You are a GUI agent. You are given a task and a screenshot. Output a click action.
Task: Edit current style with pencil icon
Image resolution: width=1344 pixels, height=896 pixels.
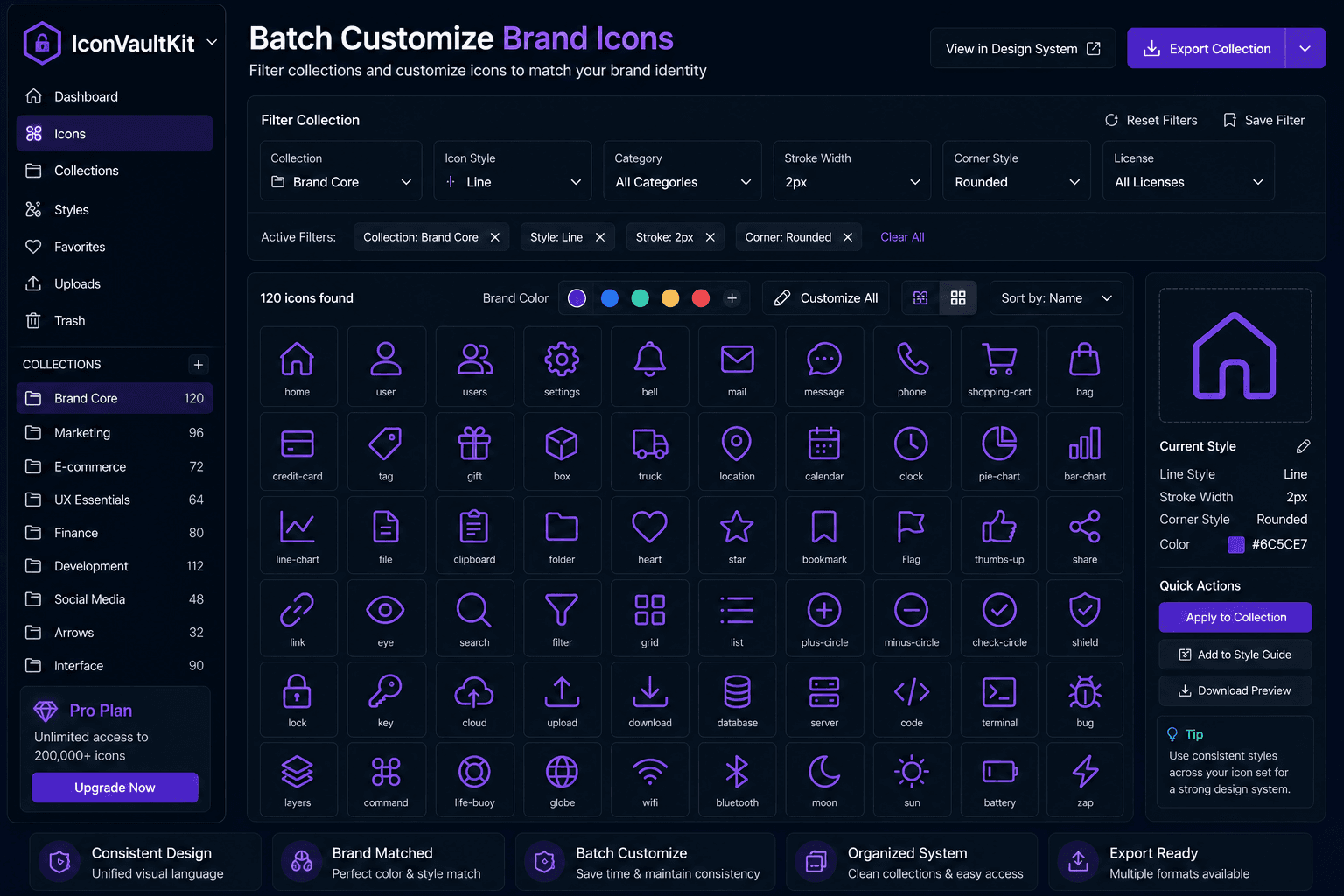1303,446
